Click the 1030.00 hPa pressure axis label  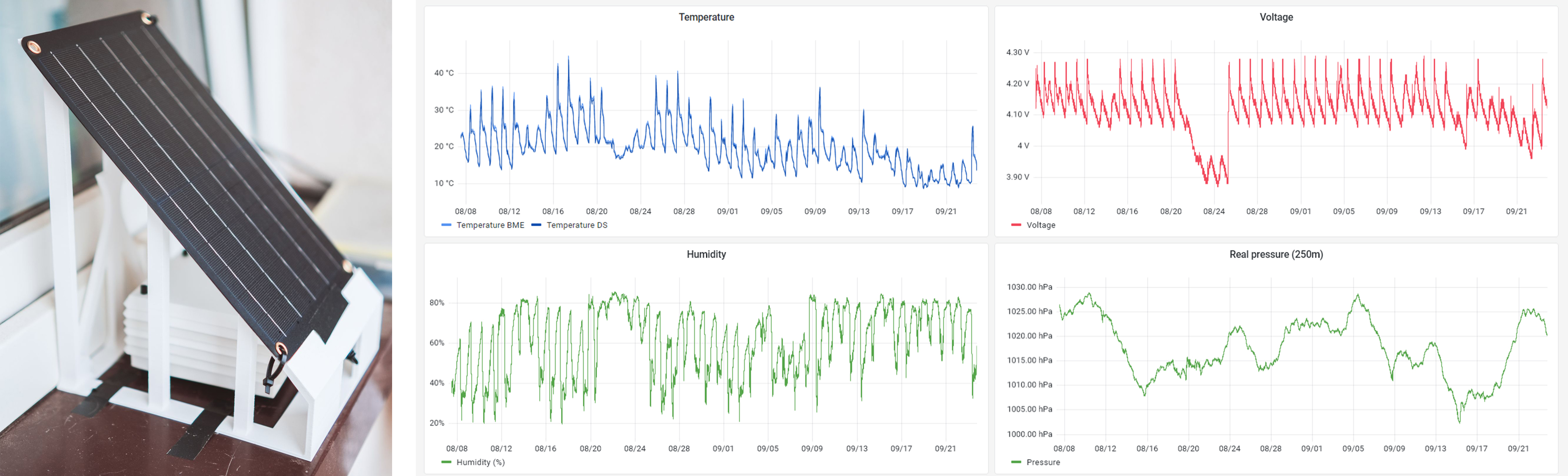point(1029,287)
